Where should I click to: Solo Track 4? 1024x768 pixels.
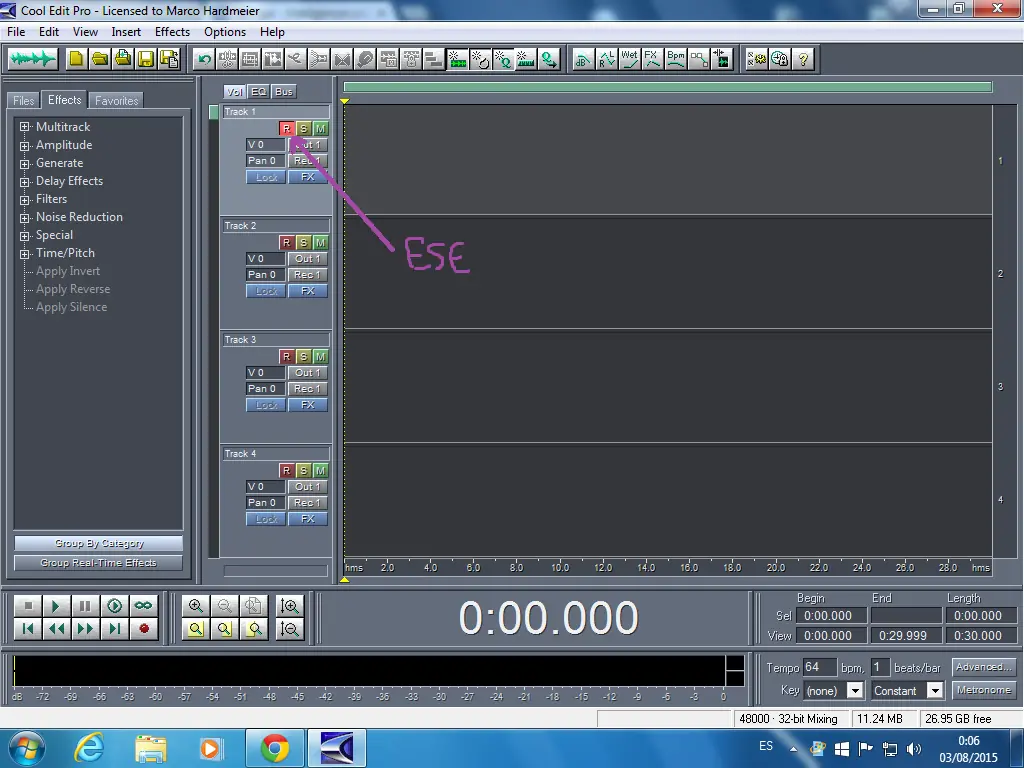(x=303, y=471)
